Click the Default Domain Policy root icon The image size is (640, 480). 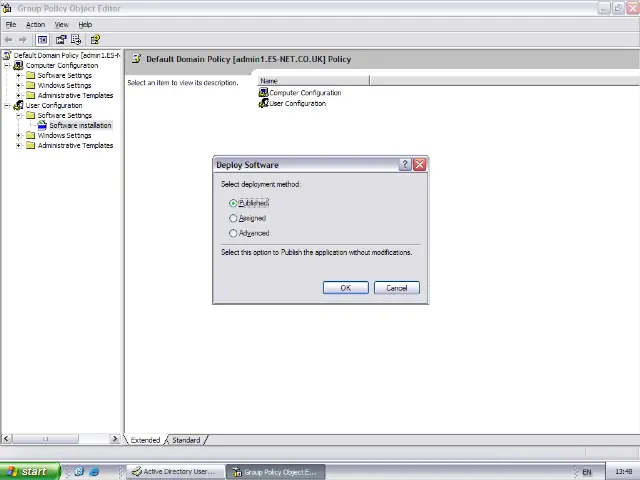pyautogui.click(x=7, y=55)
